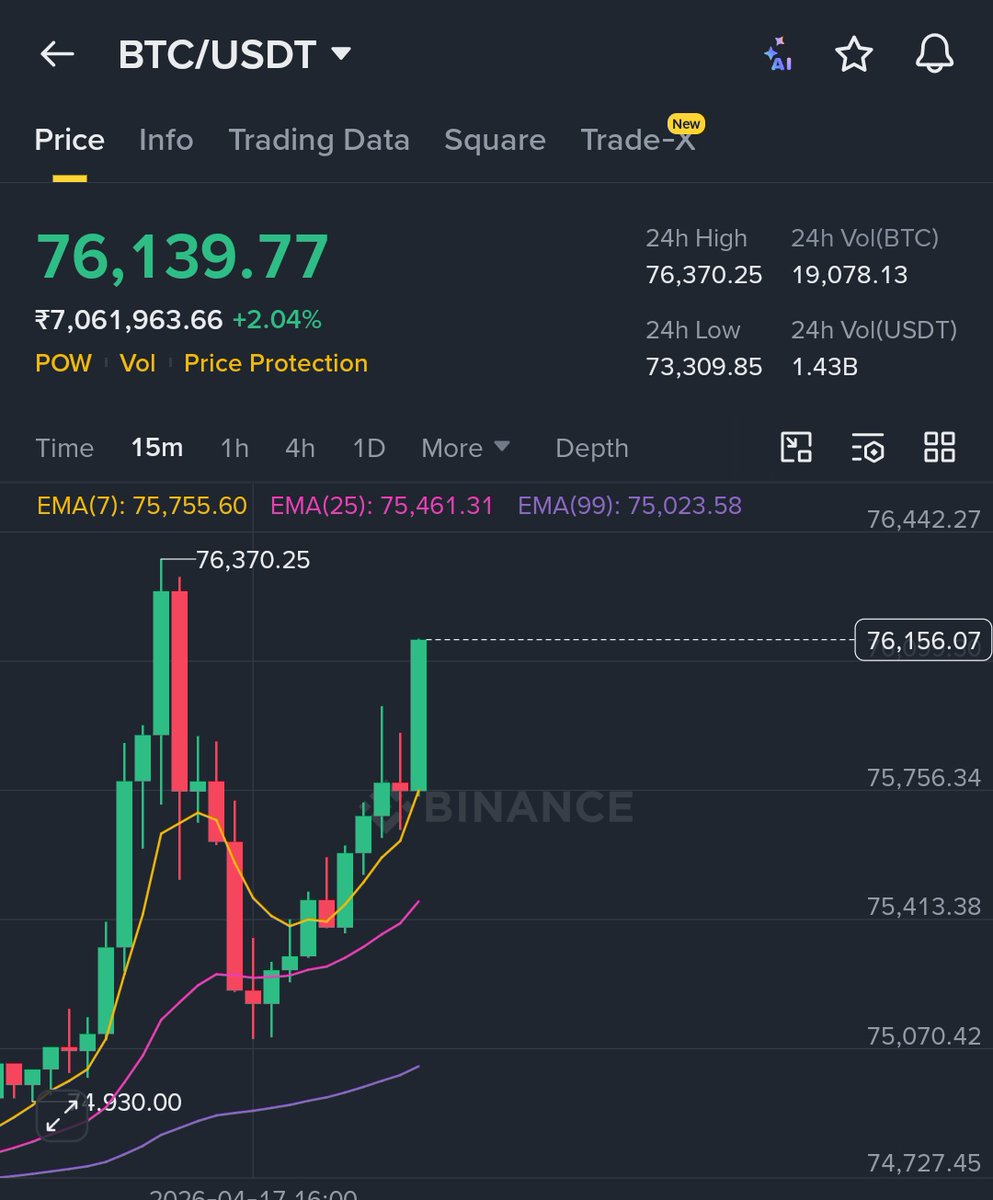Click the 76,156.07 current price marker
This screenshot has height=1200, width=993.
(x=923, y=640)
